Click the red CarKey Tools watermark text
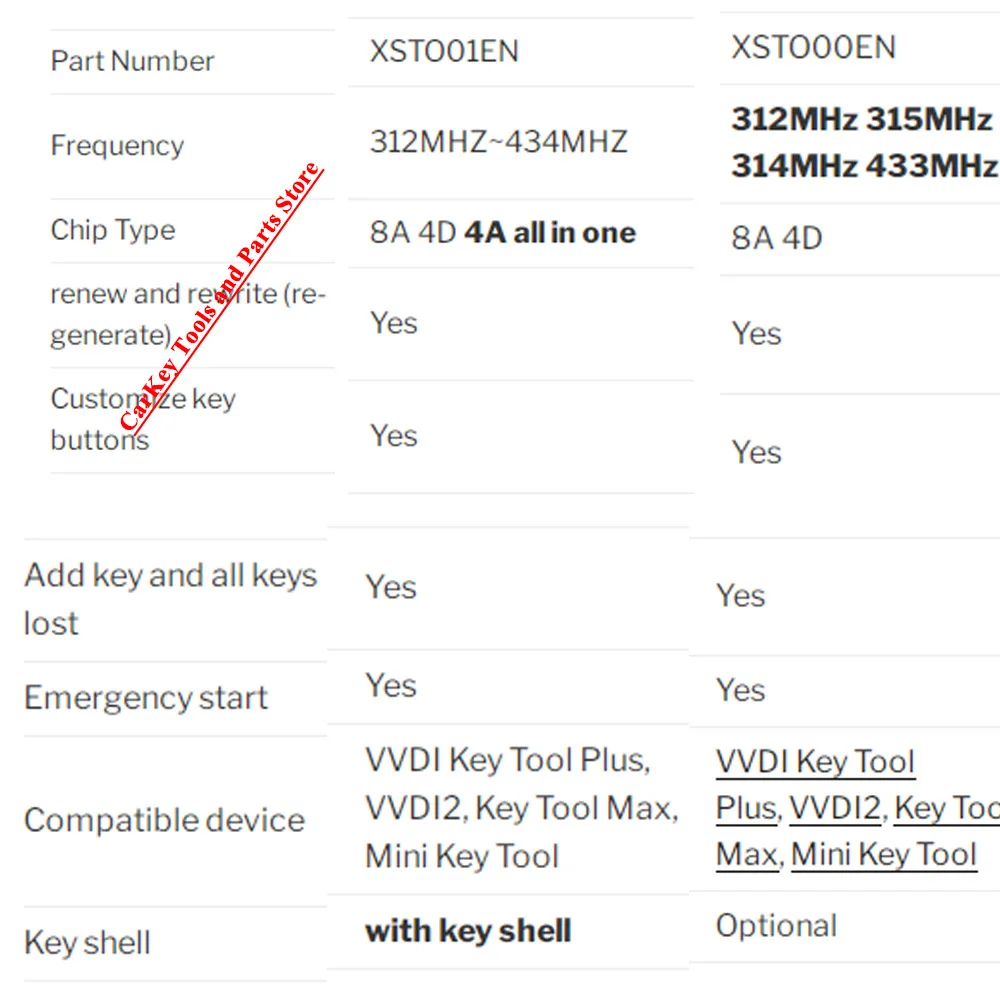1000x1000 pixels. tap(221, 297)
